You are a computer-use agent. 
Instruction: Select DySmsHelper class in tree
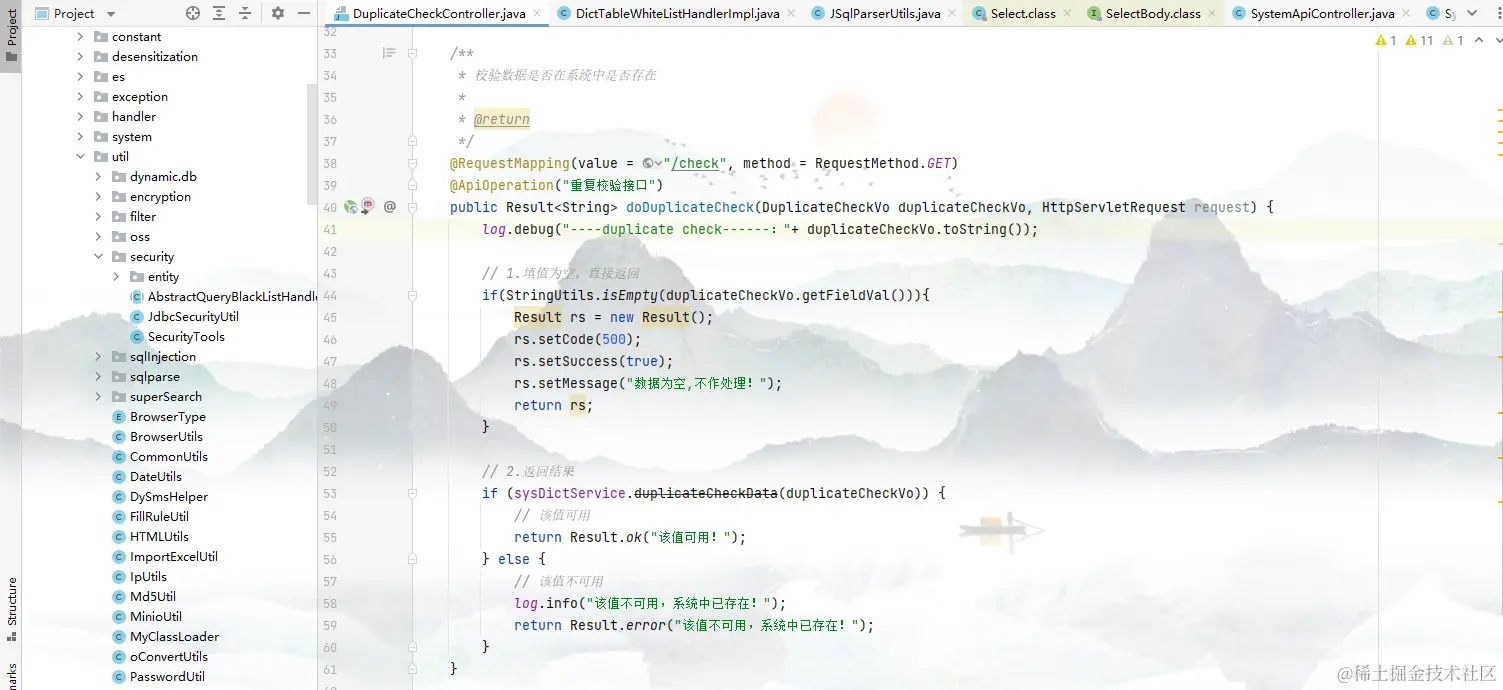tap(160, 497)
